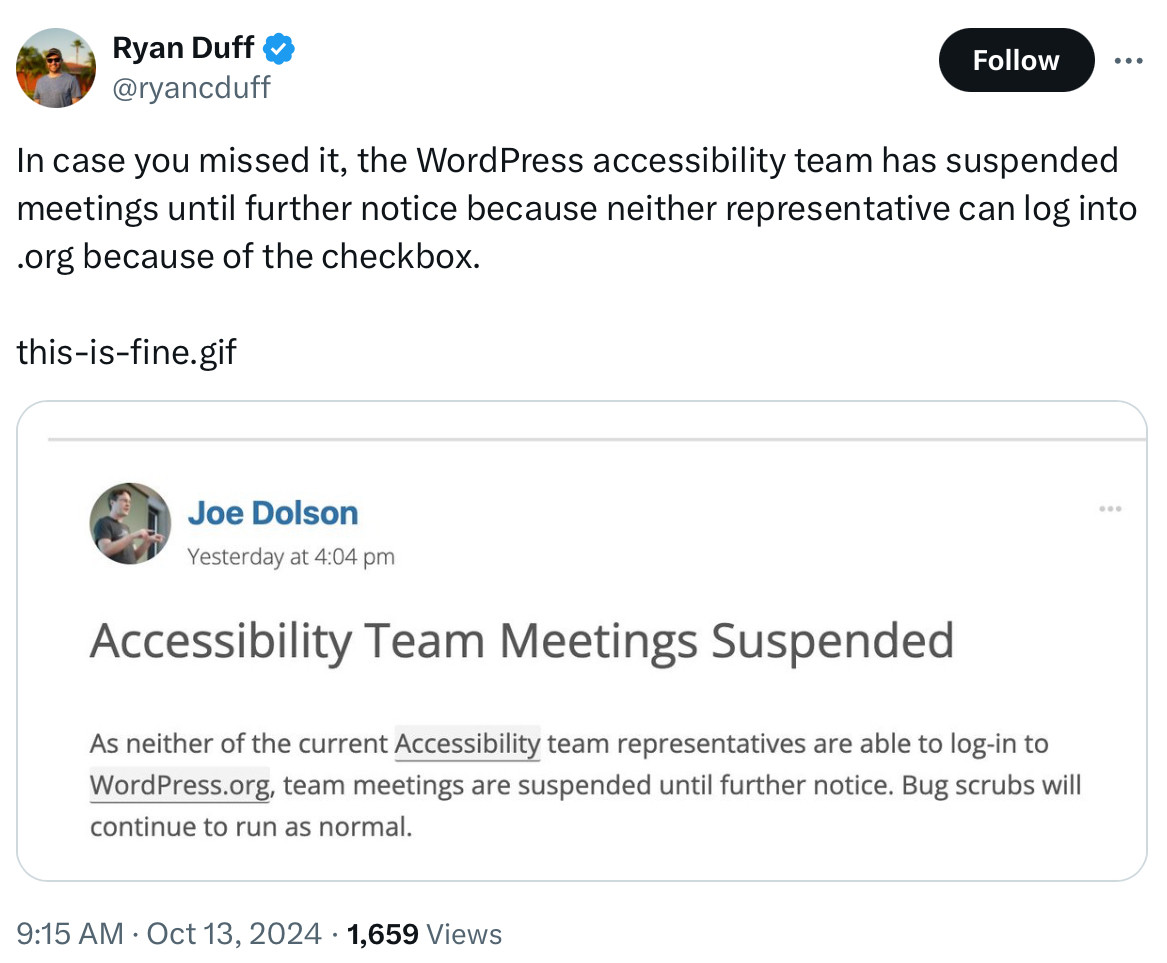The image size is (1167, 963).
Task: Follow Ryan Duff
Action: pyautogui.click(x=1016, y=60)
